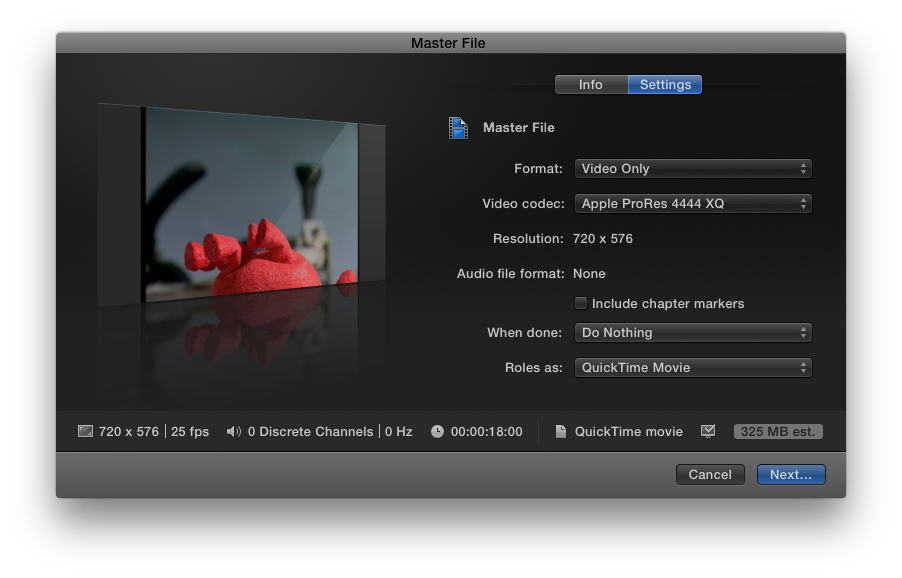Click the speaker icon next to Discrete Channels
Viewport: 902px width, 578px height.
234,431
